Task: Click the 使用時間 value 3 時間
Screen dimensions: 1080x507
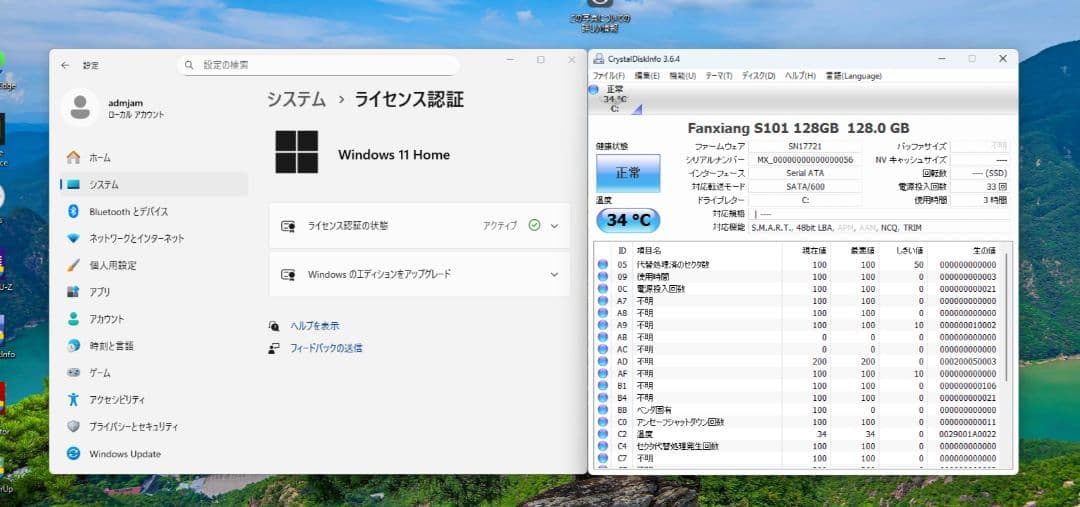Action: (x=979, y=200)
